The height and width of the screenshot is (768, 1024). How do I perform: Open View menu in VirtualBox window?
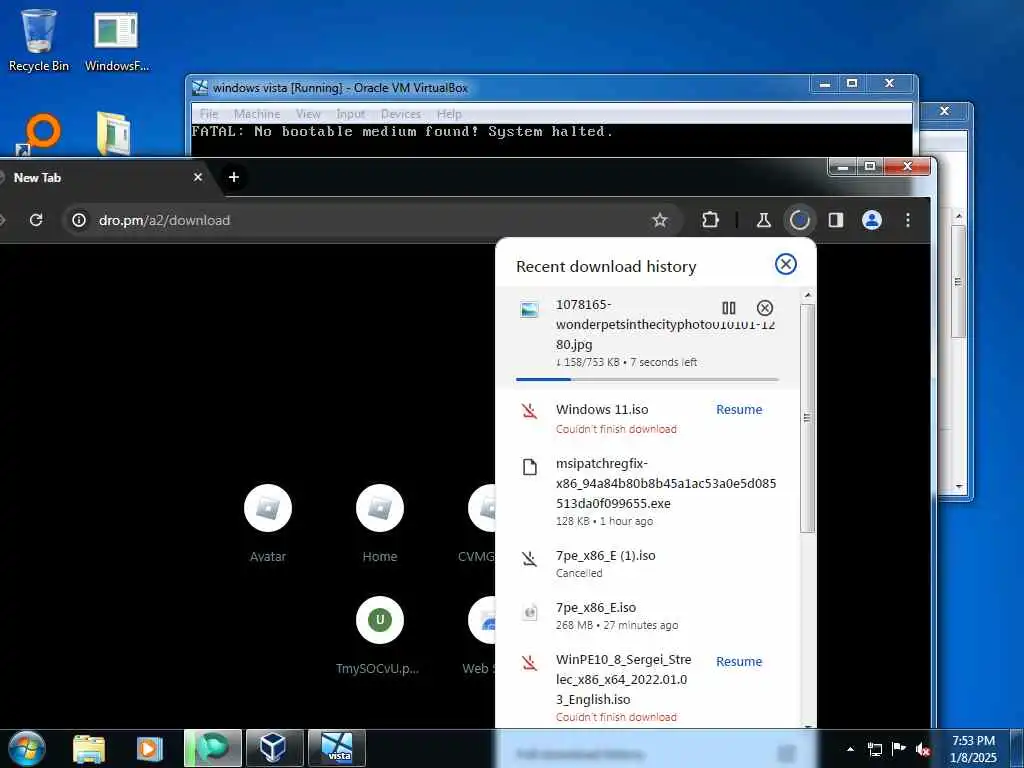click(308, 114)
